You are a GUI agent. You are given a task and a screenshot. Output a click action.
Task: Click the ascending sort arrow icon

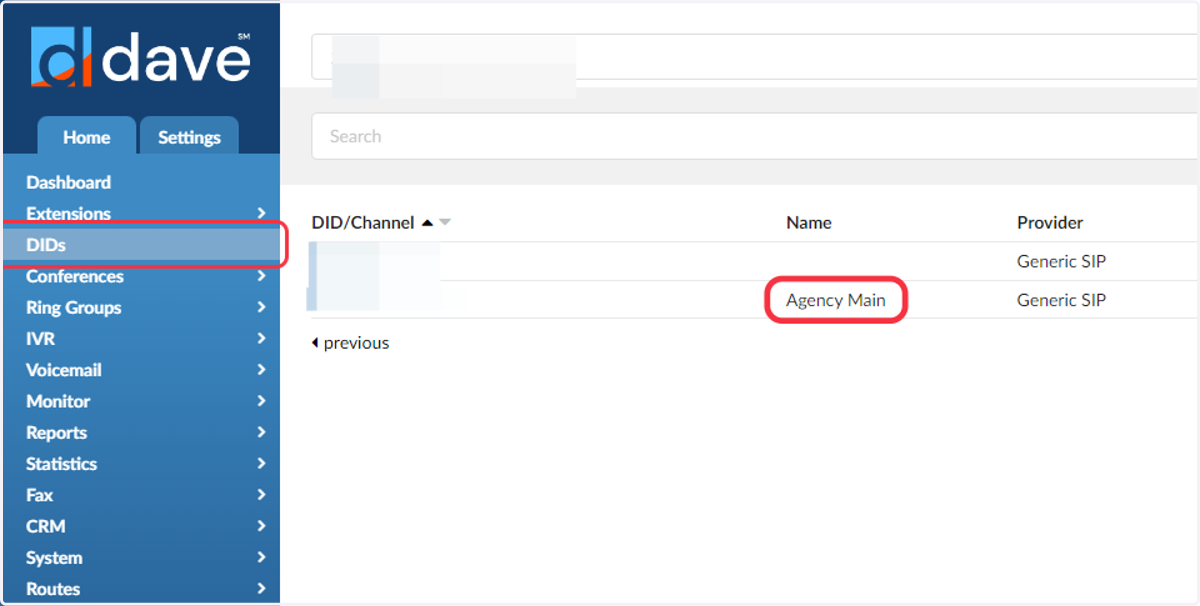point(428,223)
